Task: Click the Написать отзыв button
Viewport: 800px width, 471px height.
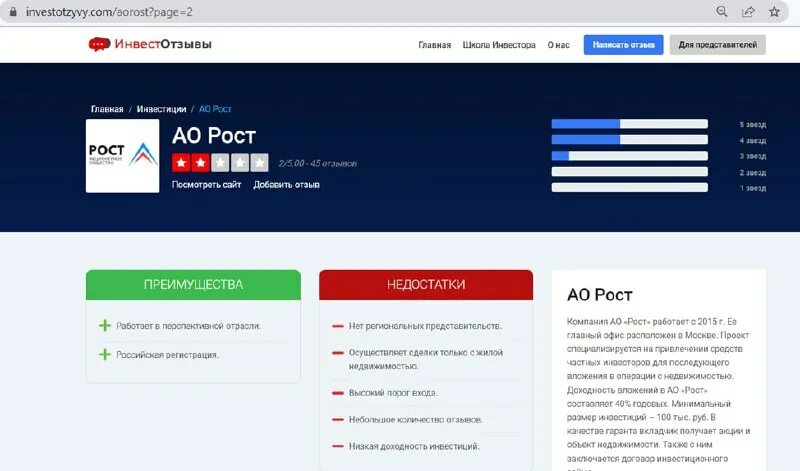Action: click(x=623, y=45)
